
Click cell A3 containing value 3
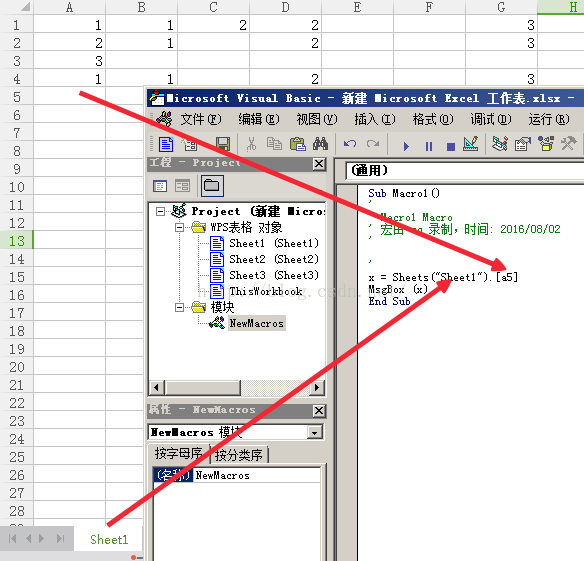point(70,61)
